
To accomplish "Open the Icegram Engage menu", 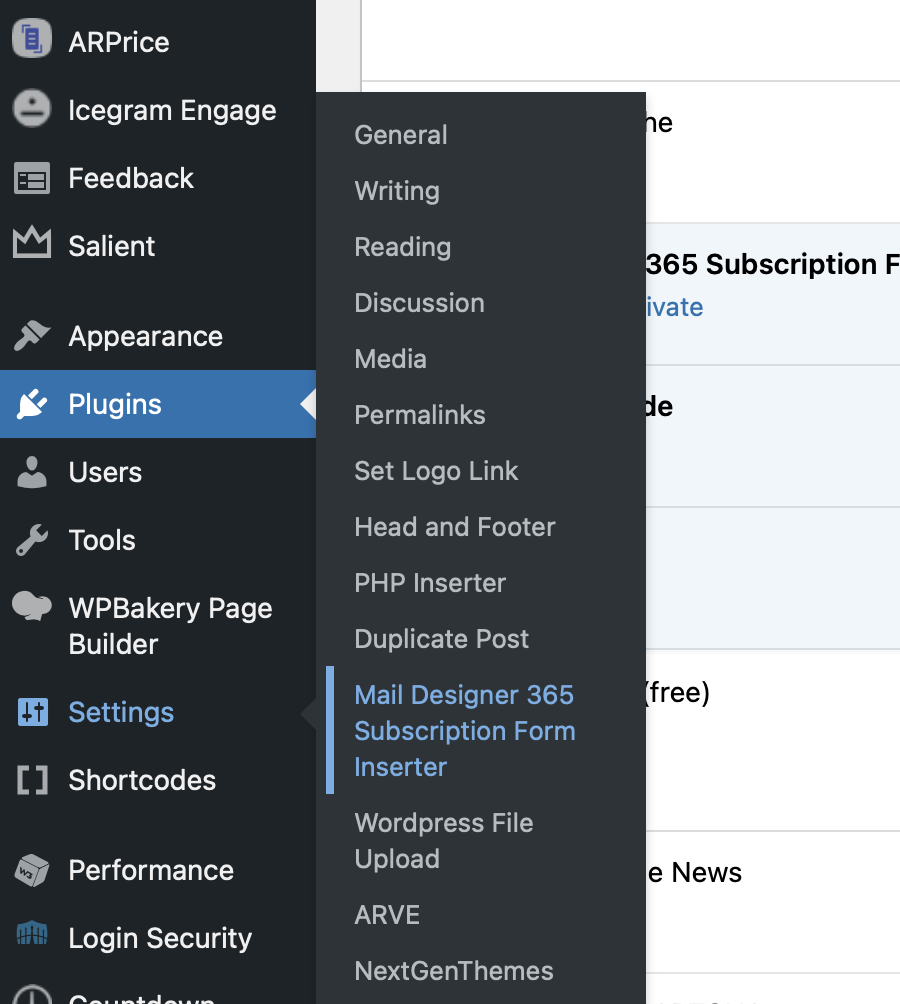I will tap(172, 110).
